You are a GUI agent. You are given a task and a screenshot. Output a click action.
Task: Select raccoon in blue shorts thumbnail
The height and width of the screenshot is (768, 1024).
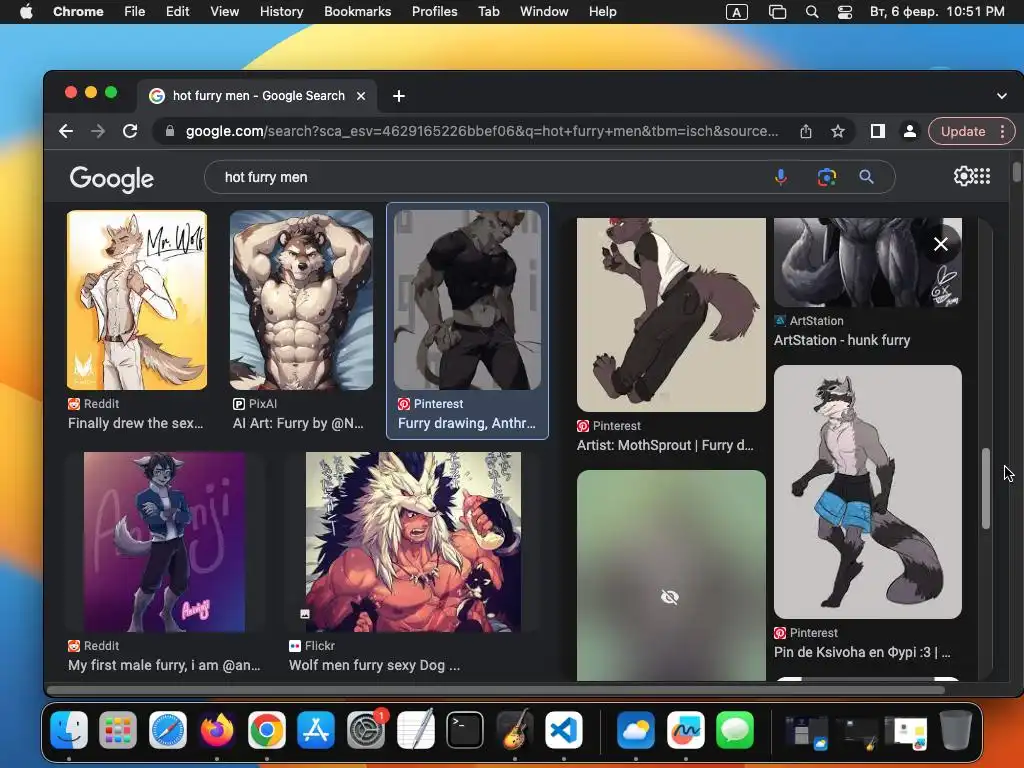[867, 492]
